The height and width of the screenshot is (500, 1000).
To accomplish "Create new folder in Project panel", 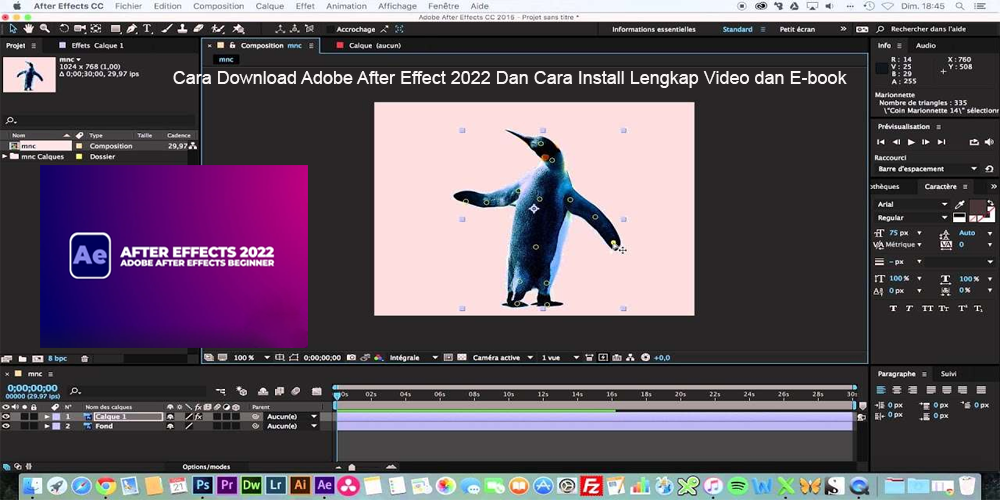I will click(x=22, y=359).
